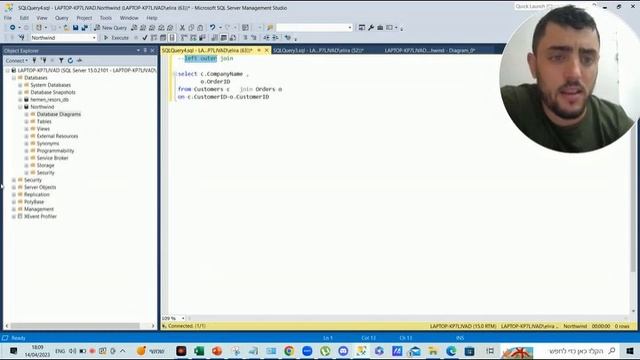
Task: Select the External Resources folder
Action: (57, 136)
